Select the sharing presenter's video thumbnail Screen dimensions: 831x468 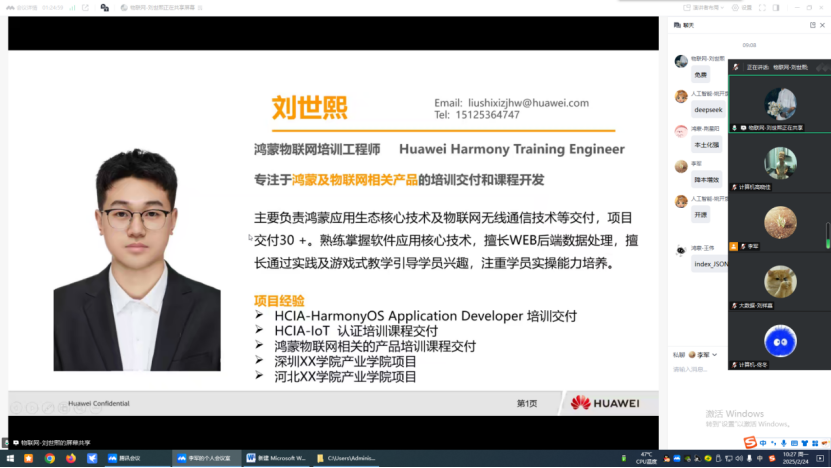coord(779,104)
